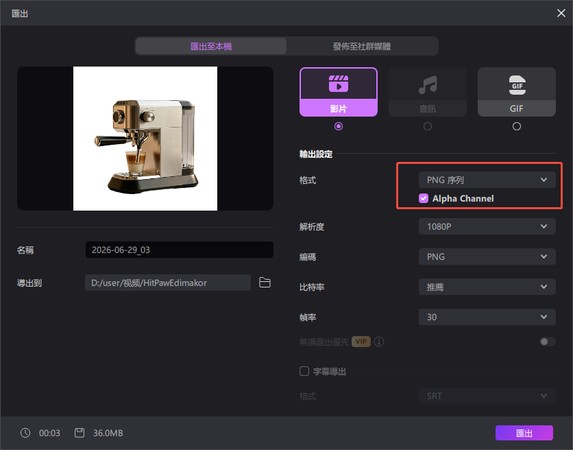
Task: Select the radio button under audio card
Action: coord(428,126)
